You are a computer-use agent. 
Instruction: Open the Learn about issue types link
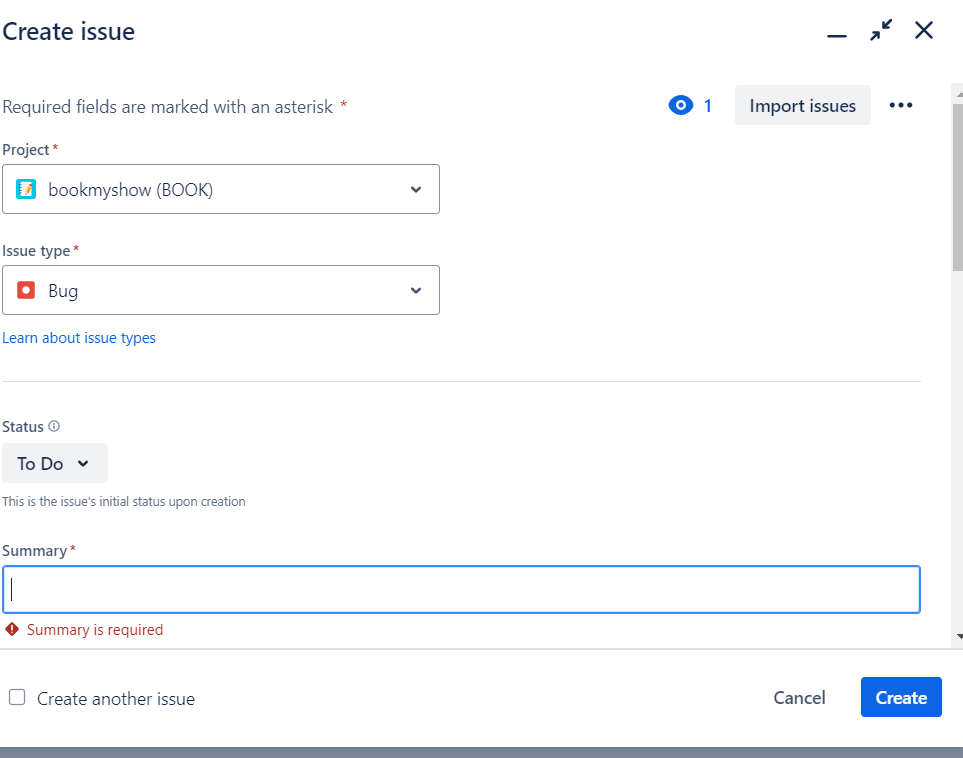click(x=79, y=338)
